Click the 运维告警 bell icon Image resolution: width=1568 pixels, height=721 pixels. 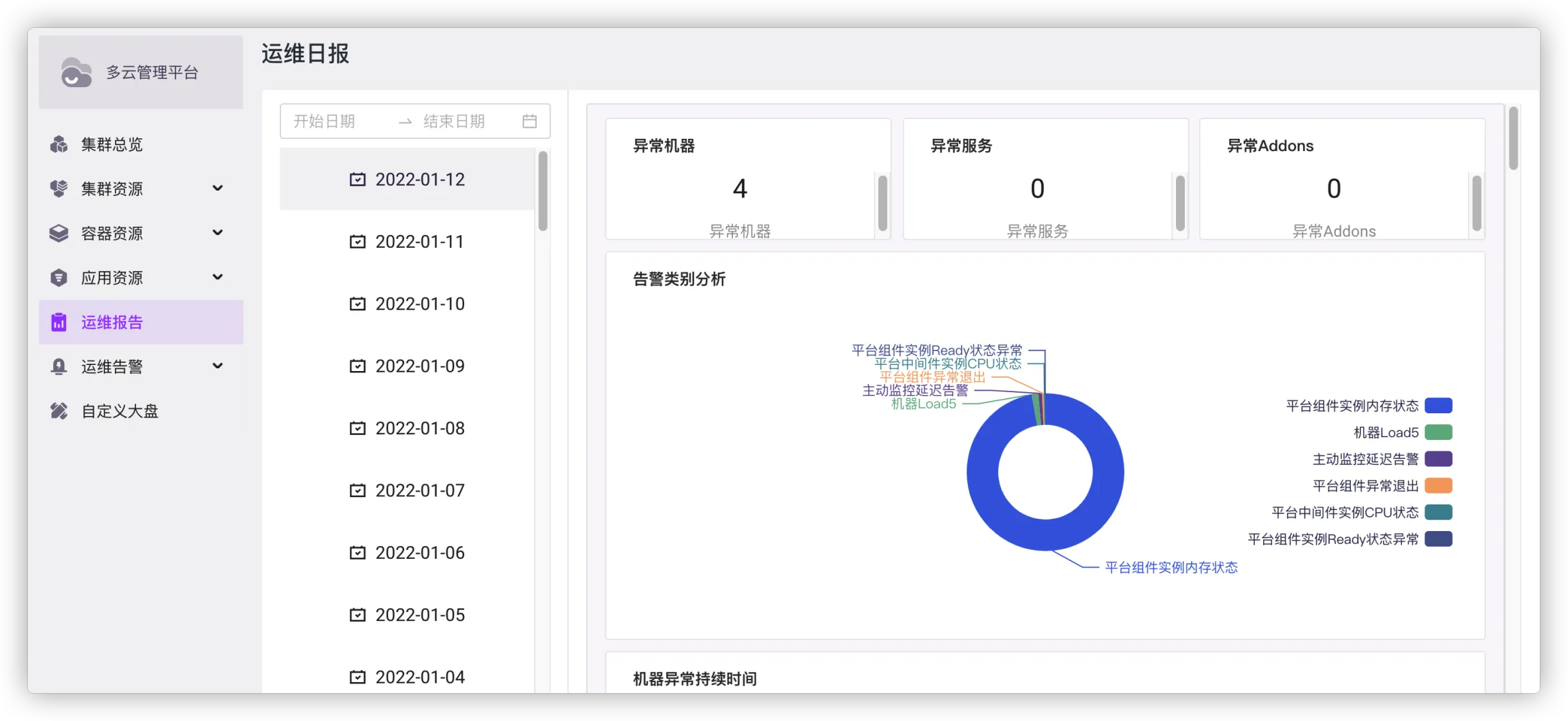[x=59, y=367]
